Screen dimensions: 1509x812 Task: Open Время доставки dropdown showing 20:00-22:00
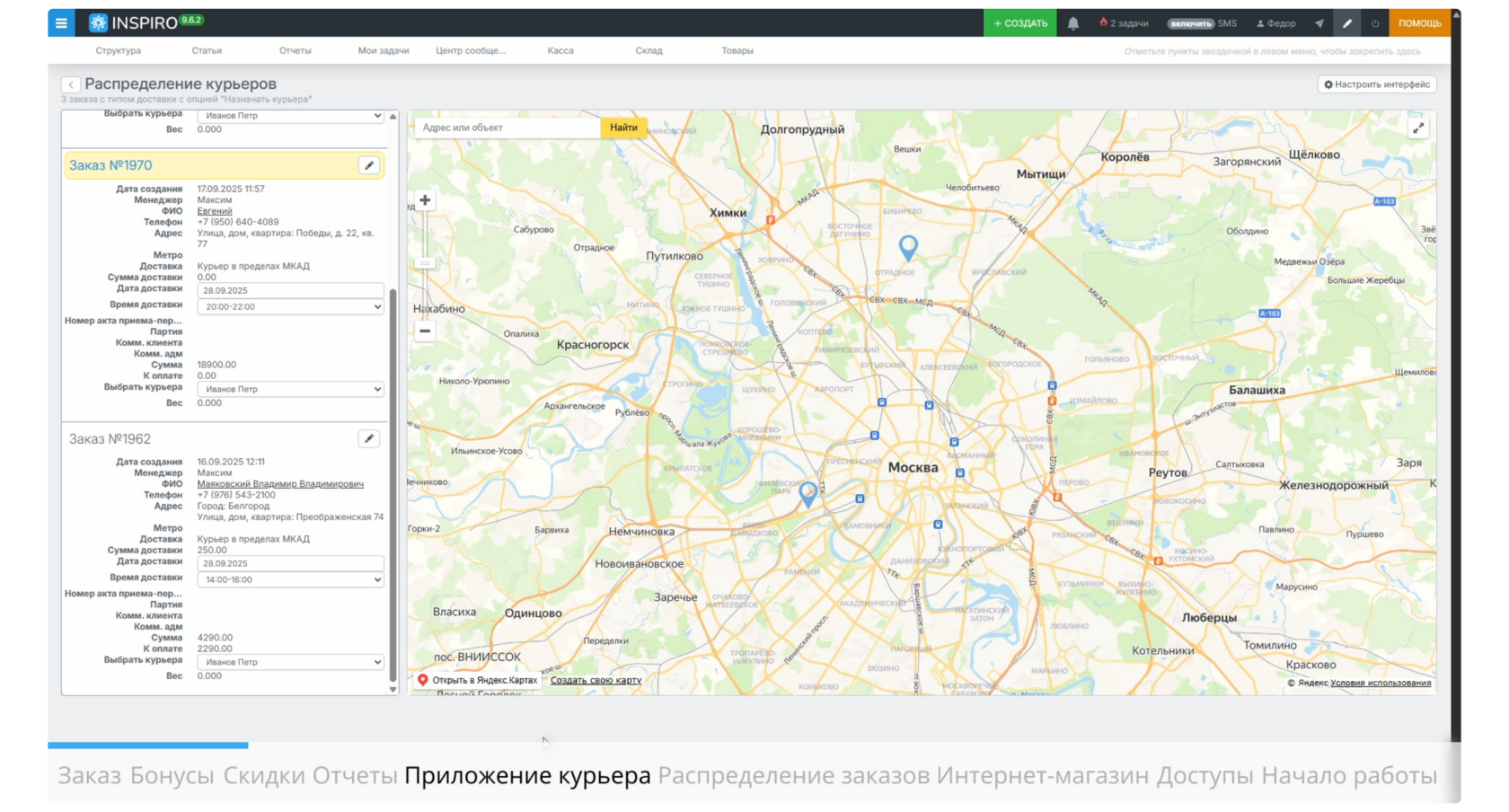click(x=291, y=307)
